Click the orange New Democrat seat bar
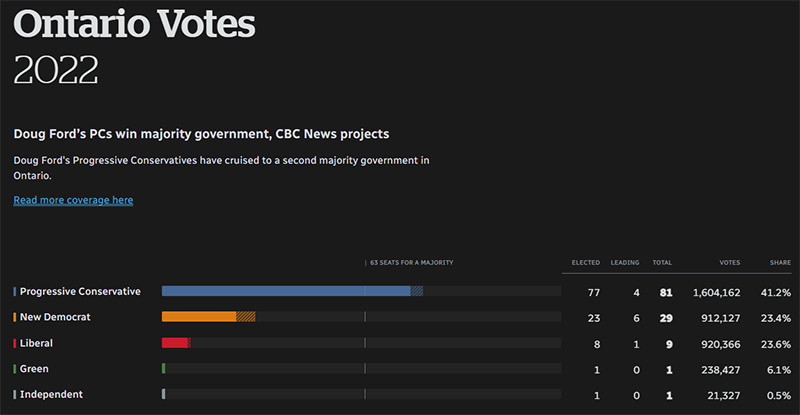This screenshot has width=800, height=415. [x=200, y=317]
